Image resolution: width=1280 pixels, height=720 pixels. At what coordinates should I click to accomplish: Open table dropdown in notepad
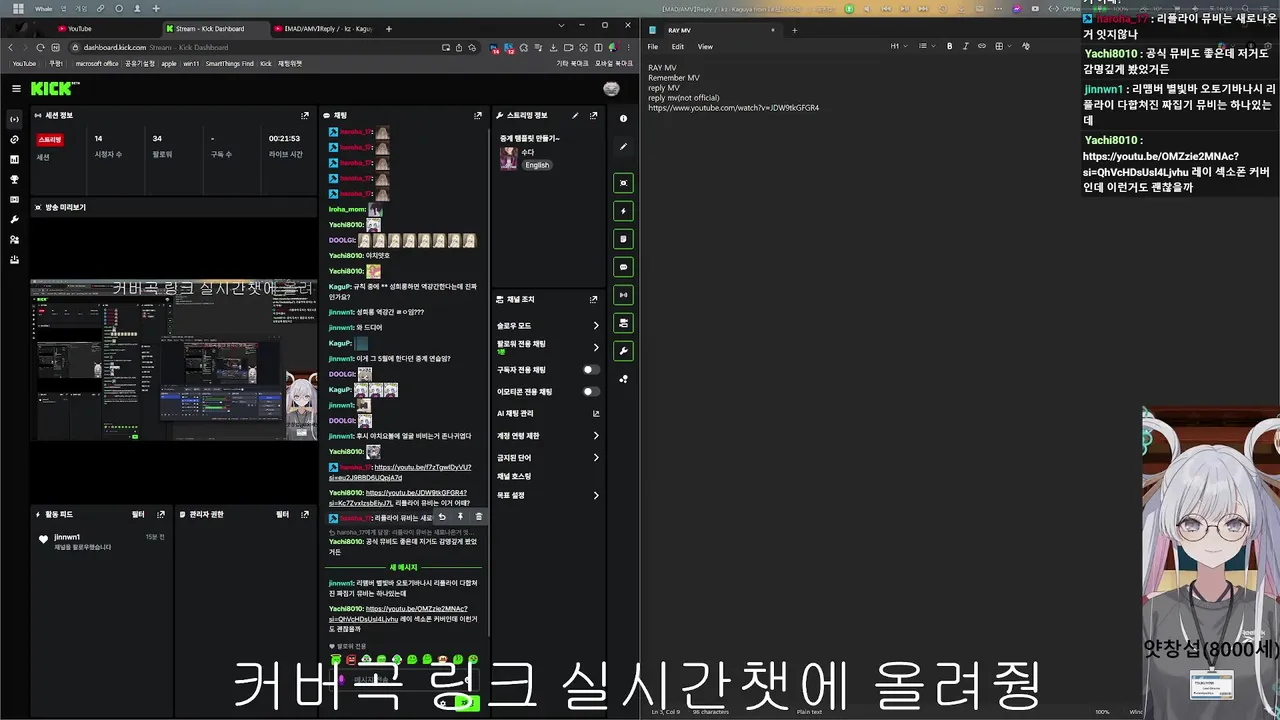tap(1002, 46)
